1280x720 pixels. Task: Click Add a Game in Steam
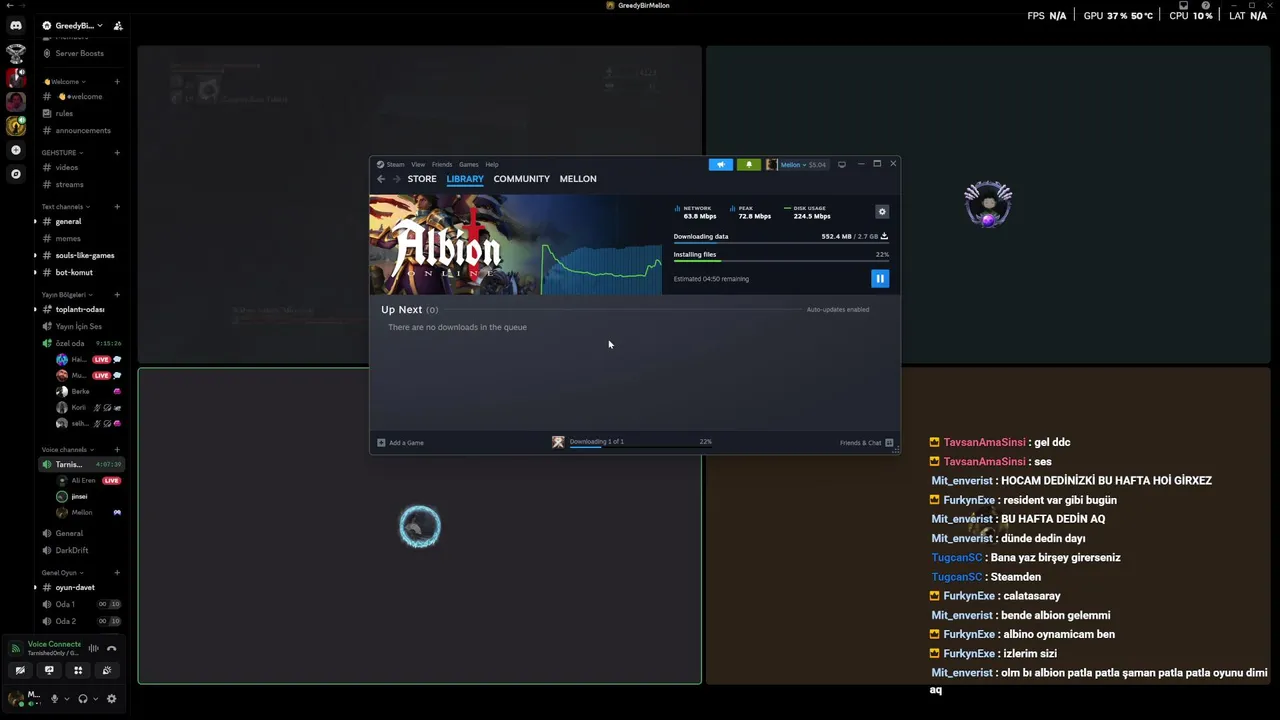click(400, 442)
